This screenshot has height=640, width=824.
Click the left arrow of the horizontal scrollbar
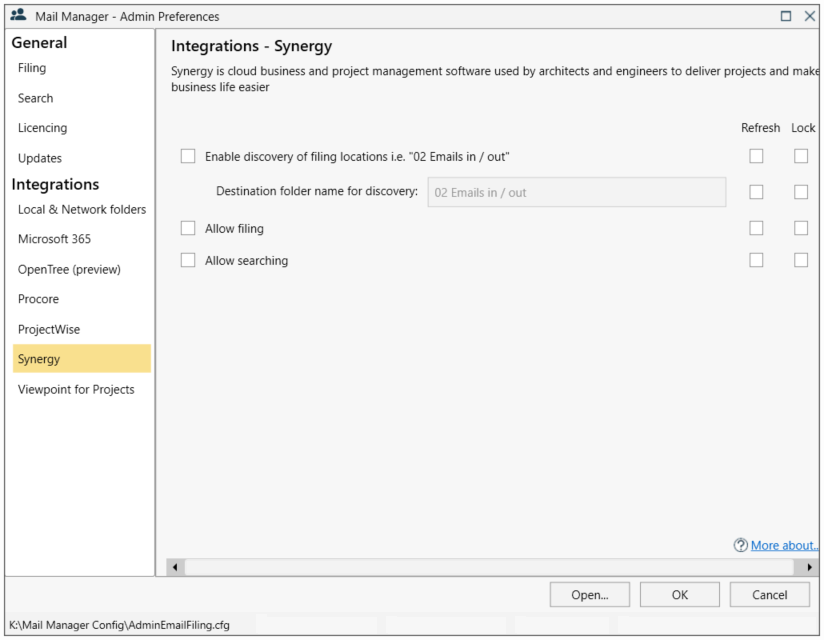pyautogui.click(x=174, y=566)
